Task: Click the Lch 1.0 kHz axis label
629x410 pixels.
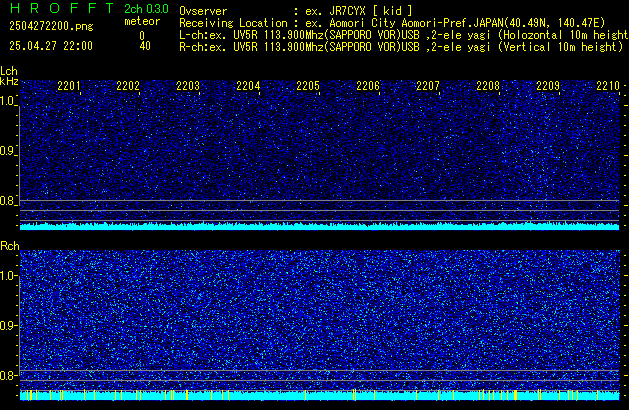Action: pos(7,101)
